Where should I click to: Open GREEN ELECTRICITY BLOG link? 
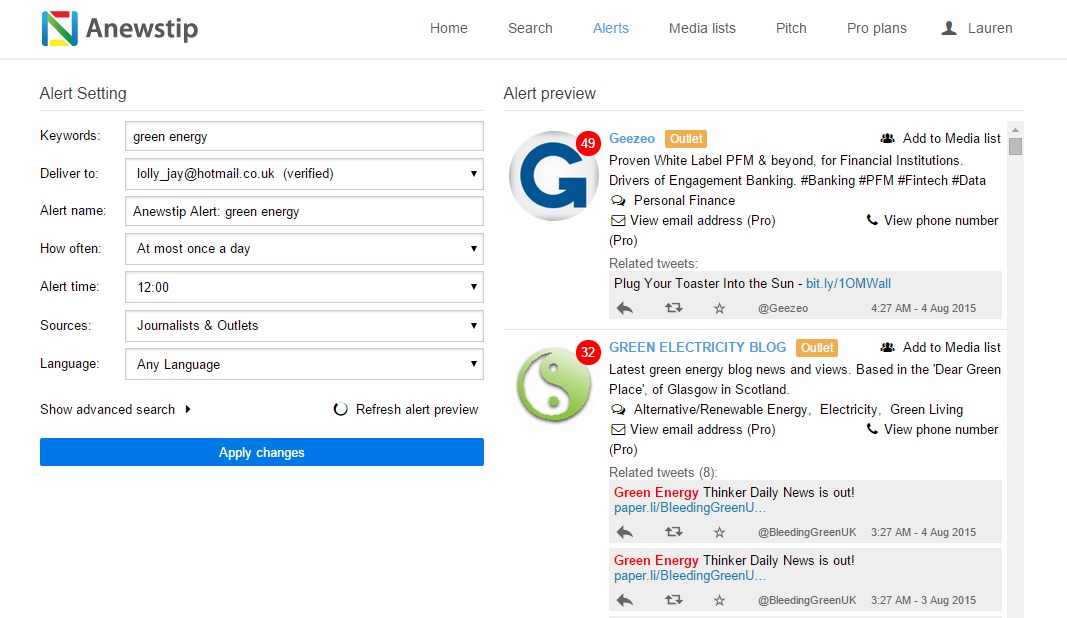697,347
